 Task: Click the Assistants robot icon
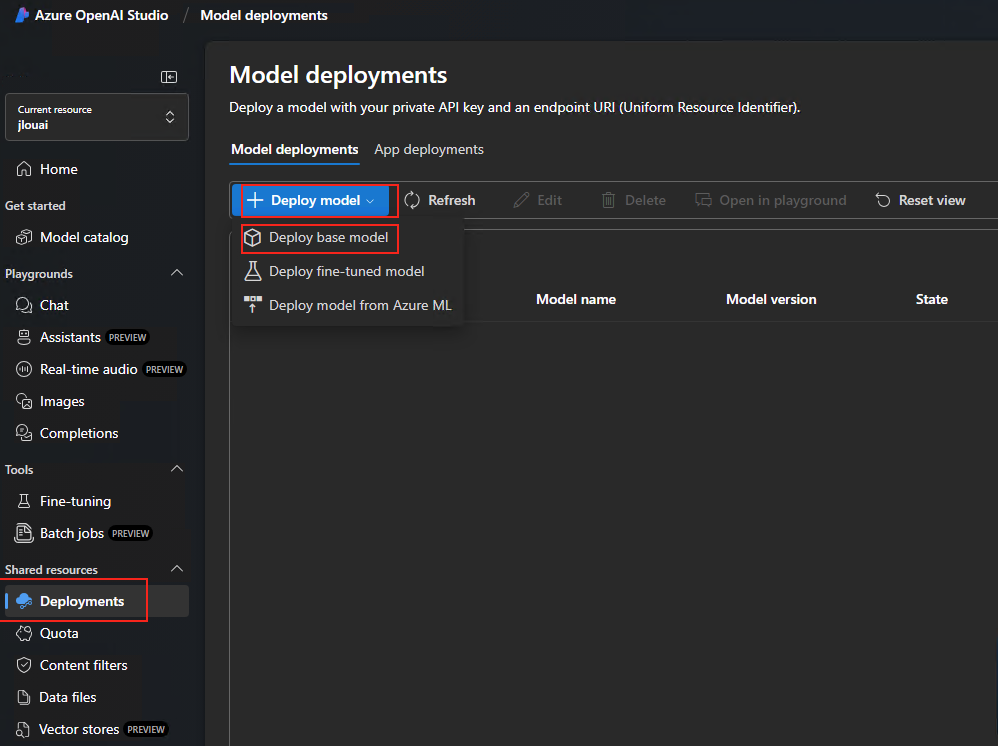[x=24, y=337]
